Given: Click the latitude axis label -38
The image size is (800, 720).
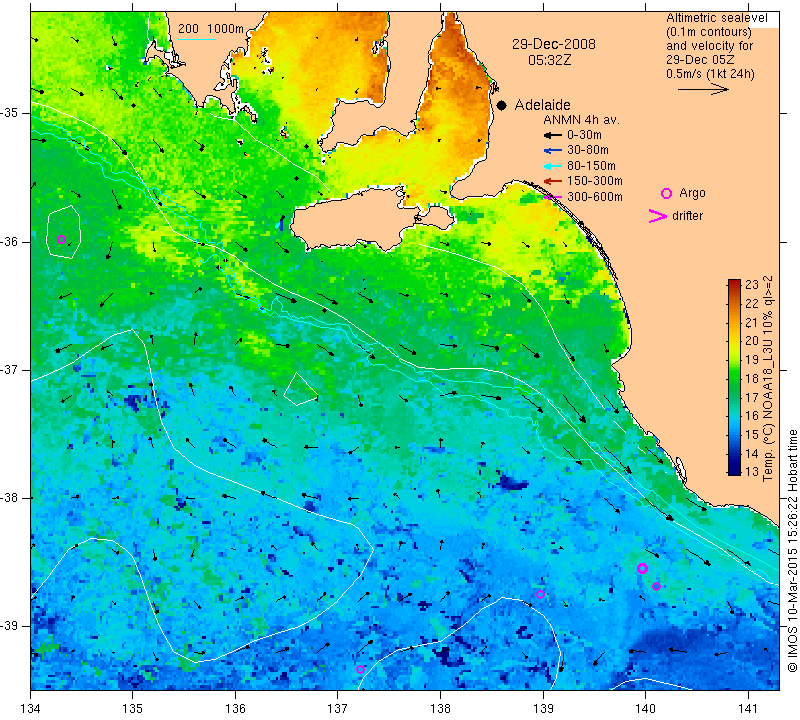Looking at the screenshot, I should [x=9, y=497].
